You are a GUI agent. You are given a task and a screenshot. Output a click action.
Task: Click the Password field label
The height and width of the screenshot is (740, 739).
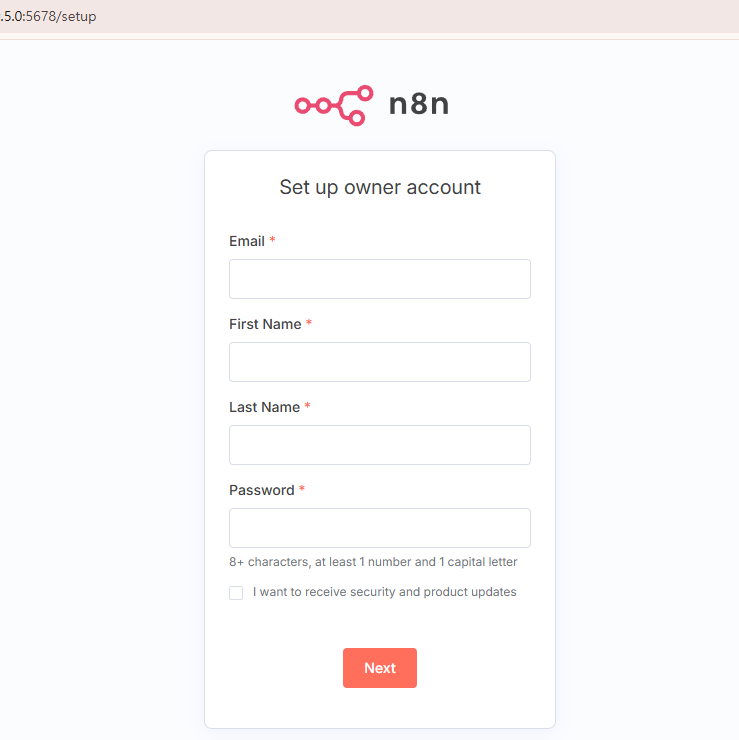coord(262,490)
